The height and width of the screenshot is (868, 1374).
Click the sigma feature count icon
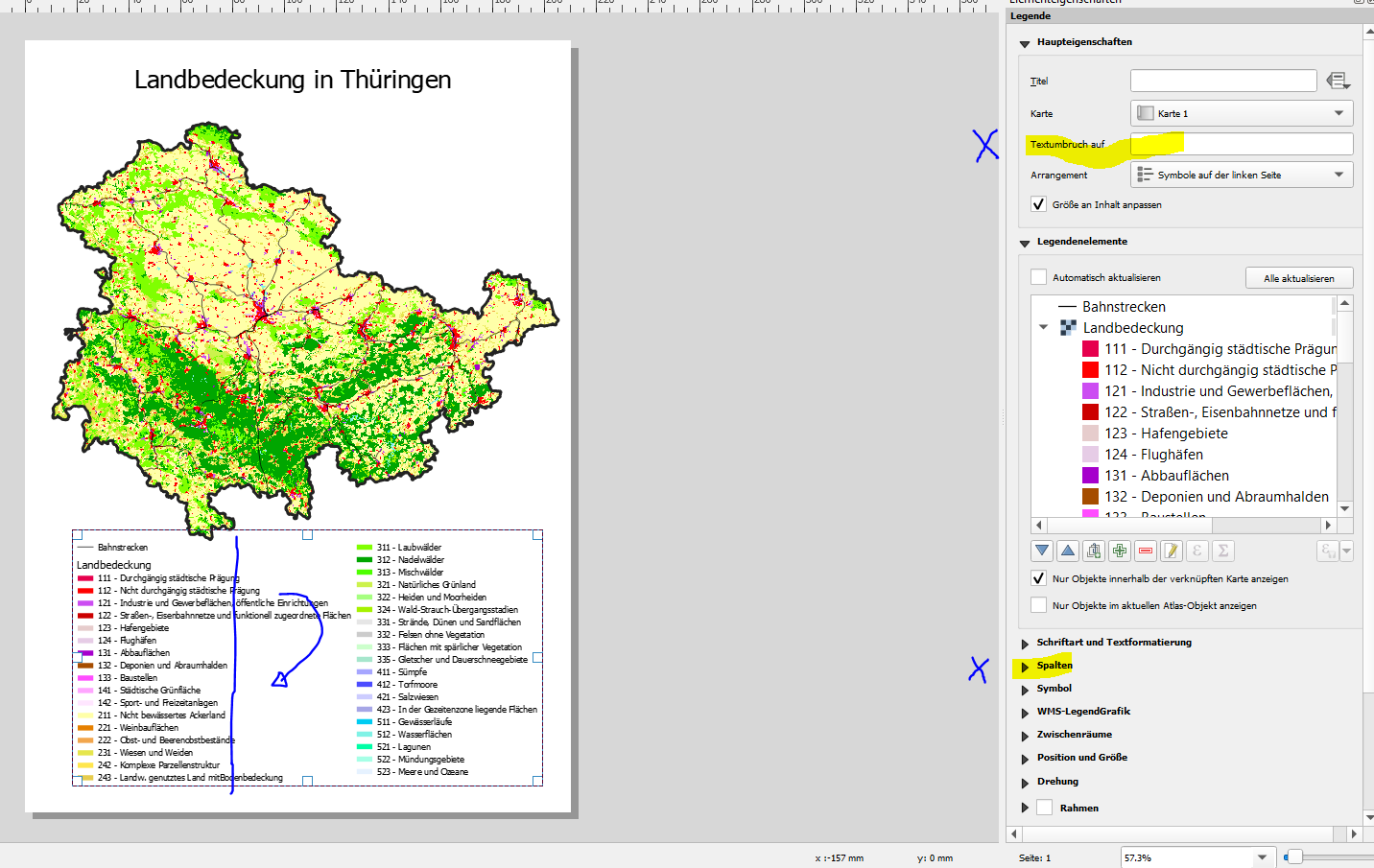(1223, 551)
